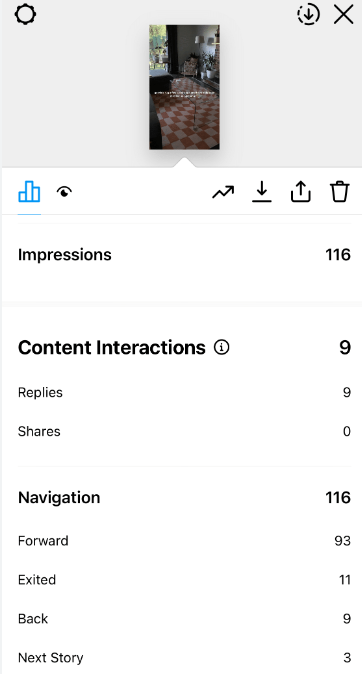Image resolution: width=362 pixels, height=674 pixels.
Task: Select the Shares row
Action: click(184, 431)
